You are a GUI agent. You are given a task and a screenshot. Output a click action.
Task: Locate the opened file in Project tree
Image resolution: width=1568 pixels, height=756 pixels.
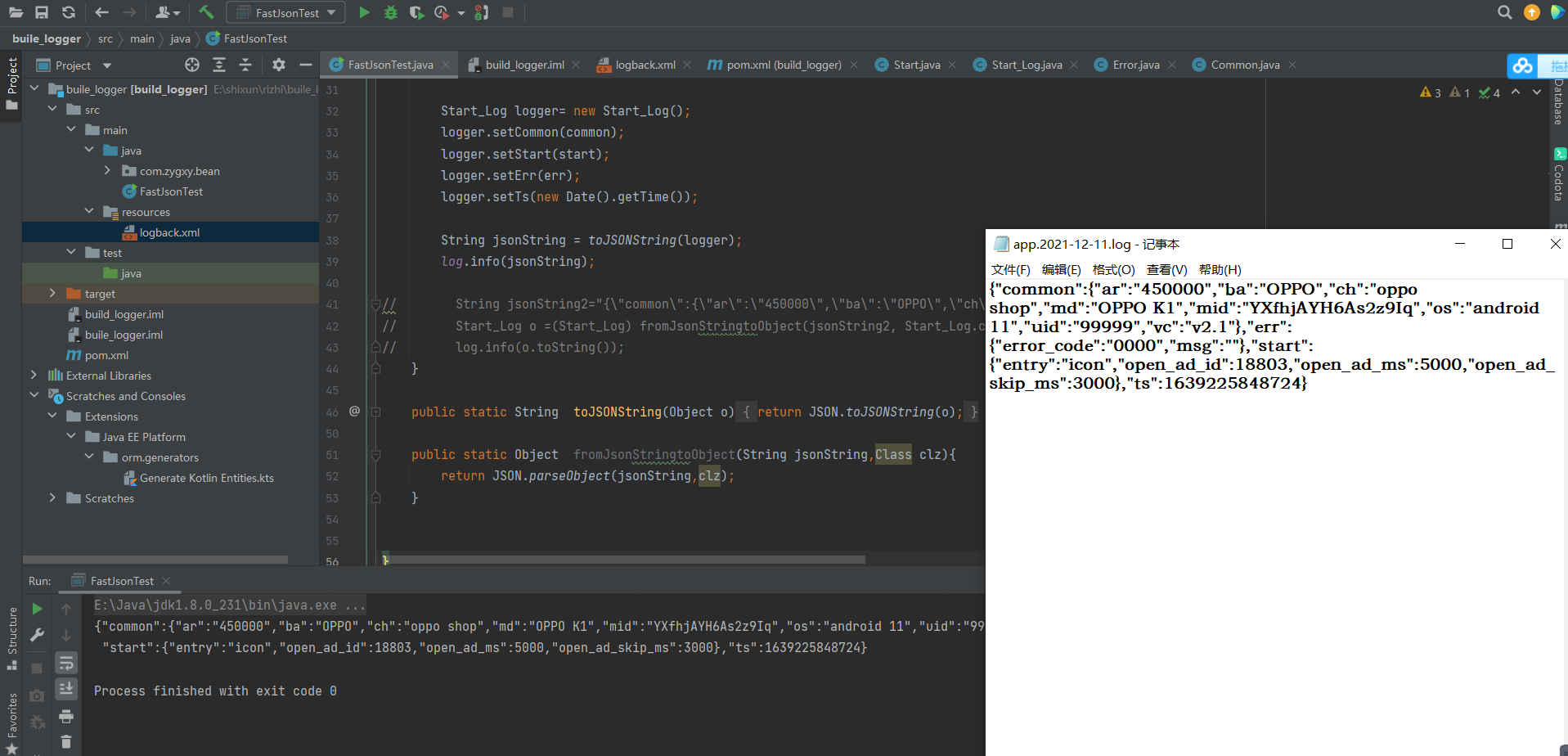[192, 65]
